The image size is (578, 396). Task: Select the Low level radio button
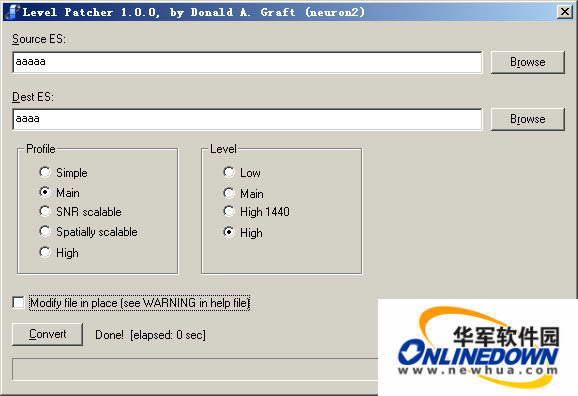(229, 172)
